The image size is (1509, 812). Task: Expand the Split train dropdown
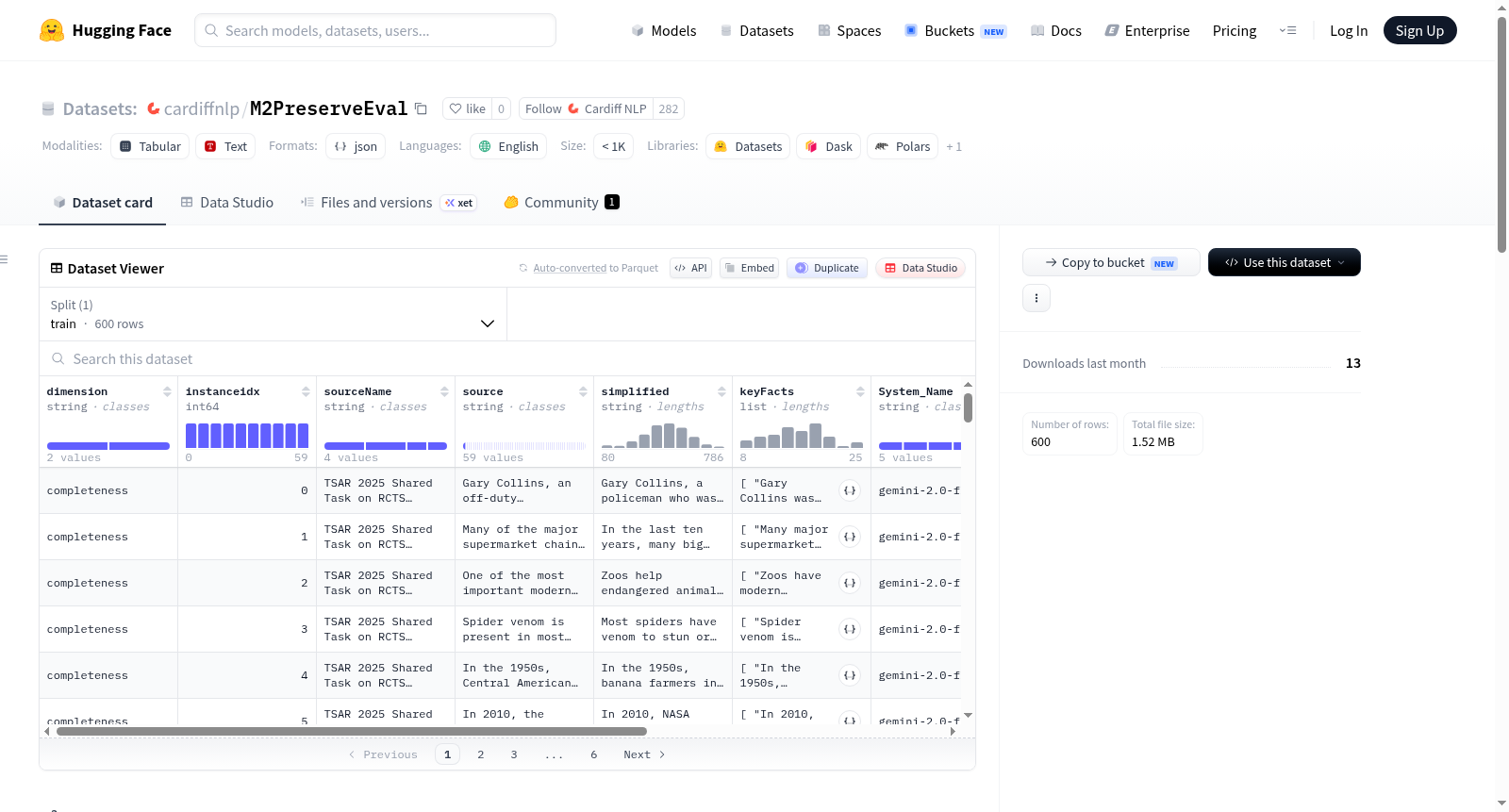pyautogui.click(x=273, y=314)
